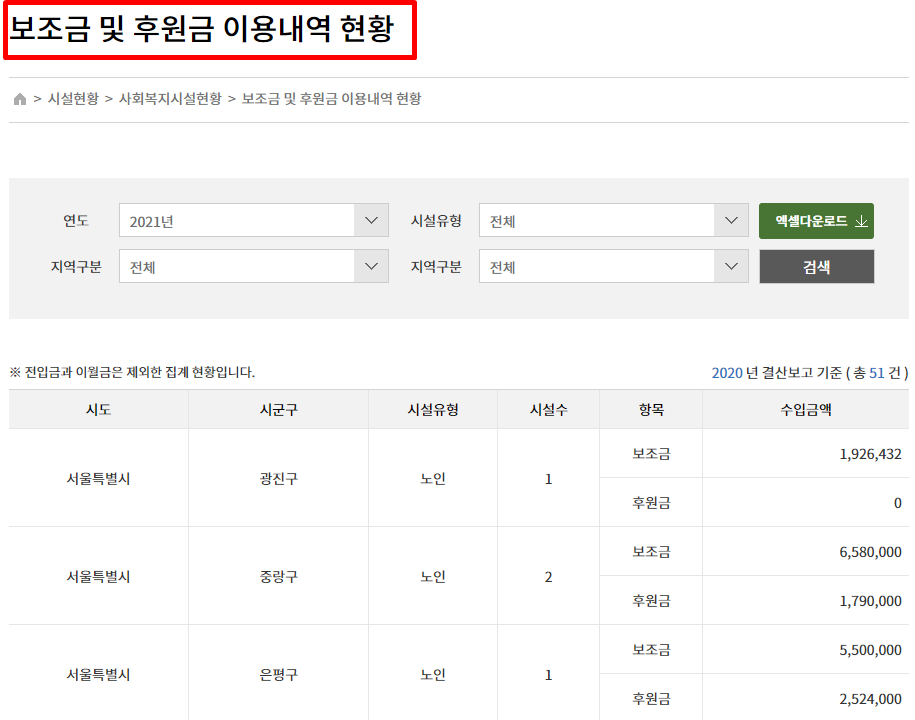Click the 전입금과 이월금은 제외한 notice text
915x720 pixels.
pyautogui.click(x=132, y=372)
